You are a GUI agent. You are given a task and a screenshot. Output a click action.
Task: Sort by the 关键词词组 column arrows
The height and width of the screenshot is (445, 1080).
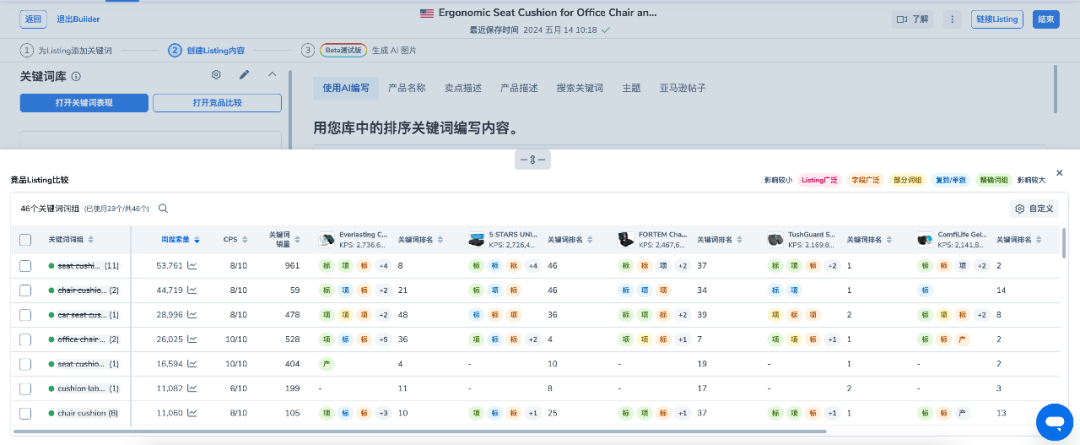point(91,240)
